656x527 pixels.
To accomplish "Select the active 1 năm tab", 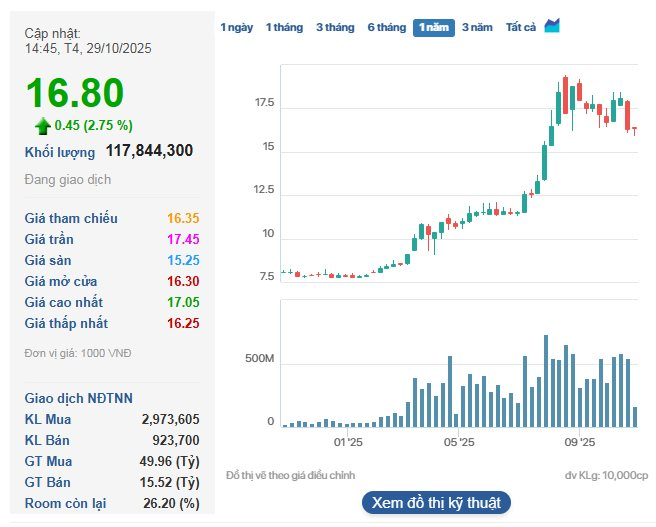I will click(434, 27).
